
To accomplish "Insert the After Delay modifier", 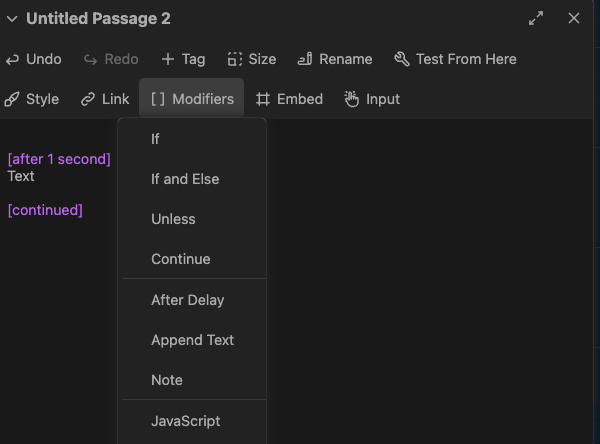I will click(x=187, y=300).
